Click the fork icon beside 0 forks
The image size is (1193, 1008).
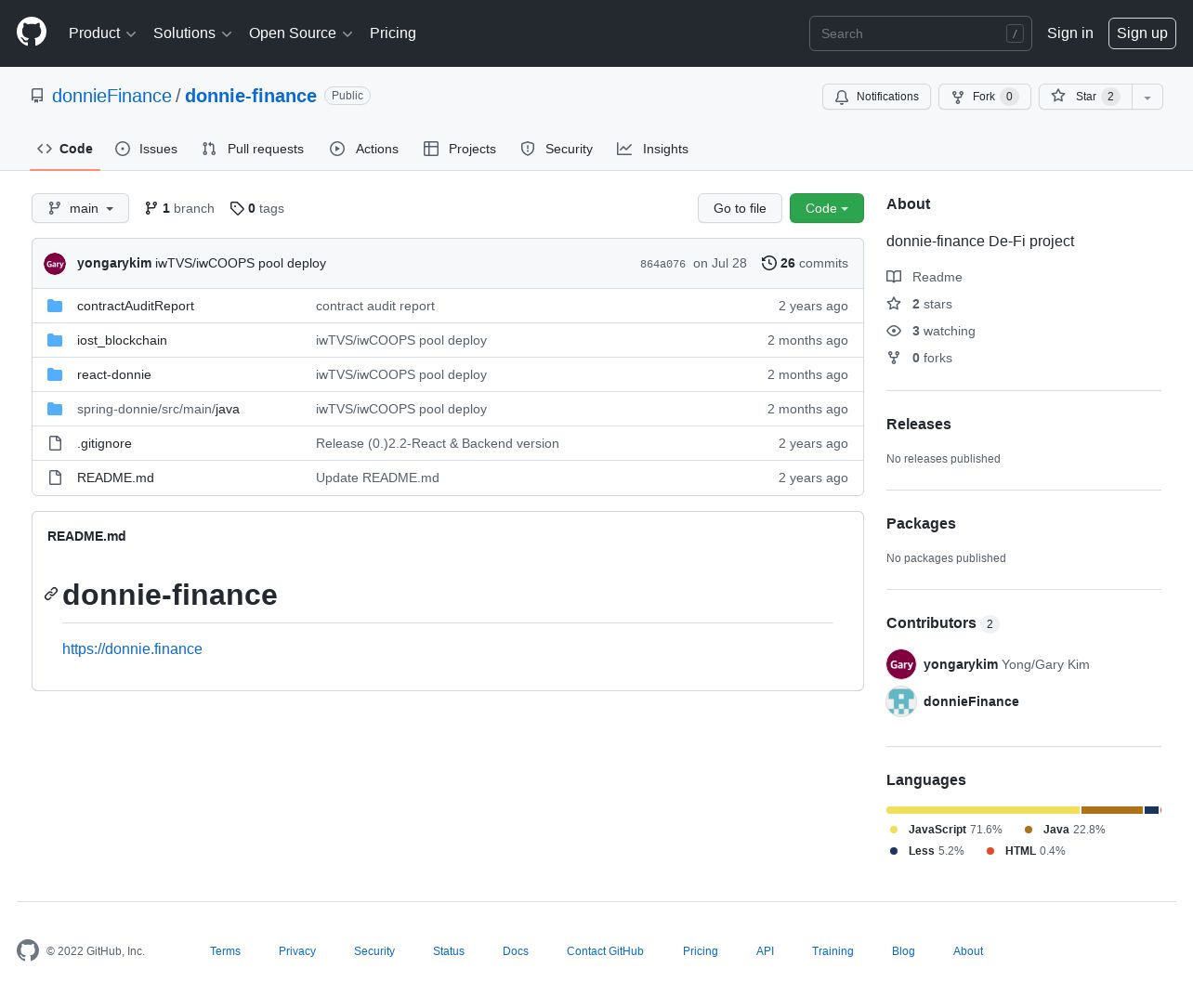(x=894, y=358)
